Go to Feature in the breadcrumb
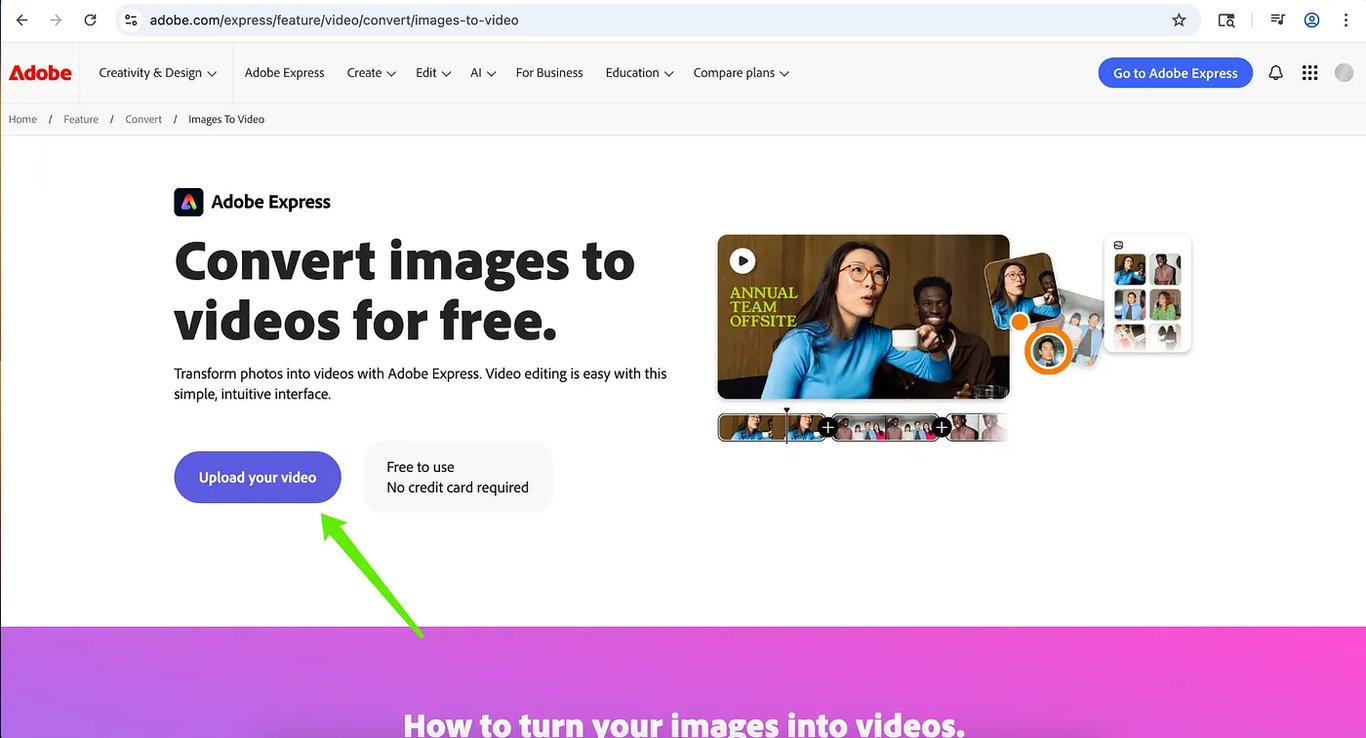The height and width of the screenshot is (738, 1366). (x=81, y=119)
